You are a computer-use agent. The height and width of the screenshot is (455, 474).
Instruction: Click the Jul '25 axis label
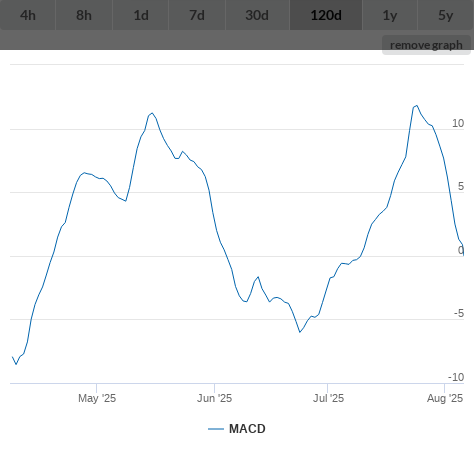coord(328,398)
